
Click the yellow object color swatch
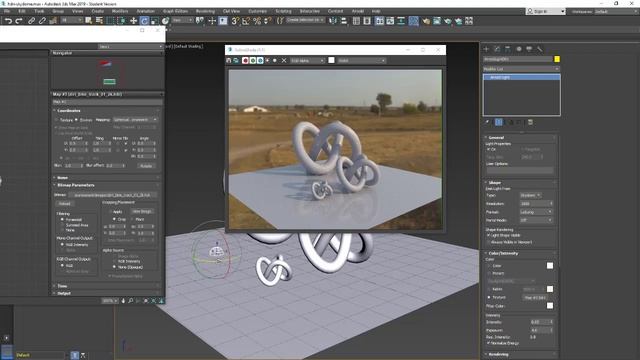(x=557, y=59)
